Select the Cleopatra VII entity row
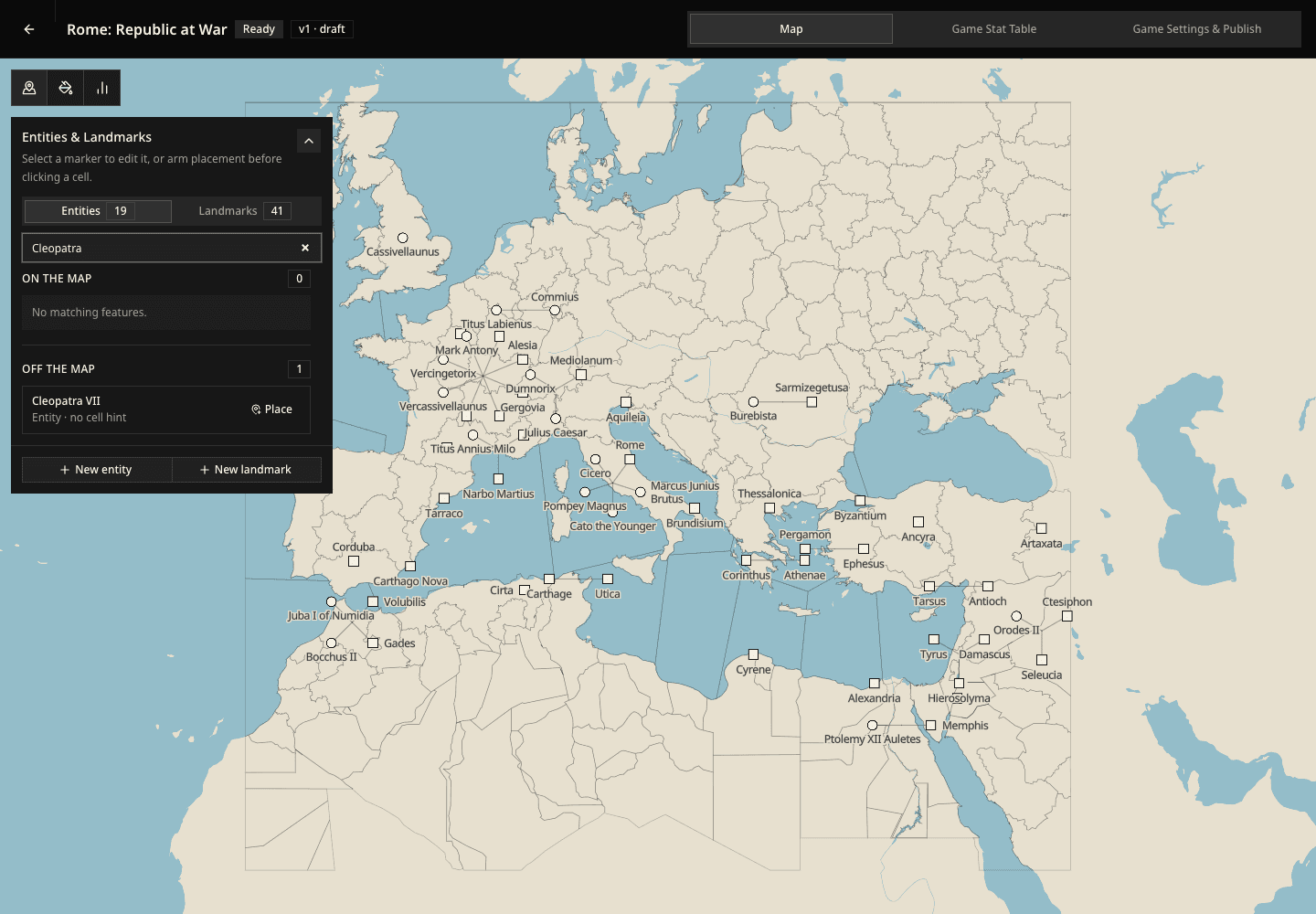 [x=166, y=409]
